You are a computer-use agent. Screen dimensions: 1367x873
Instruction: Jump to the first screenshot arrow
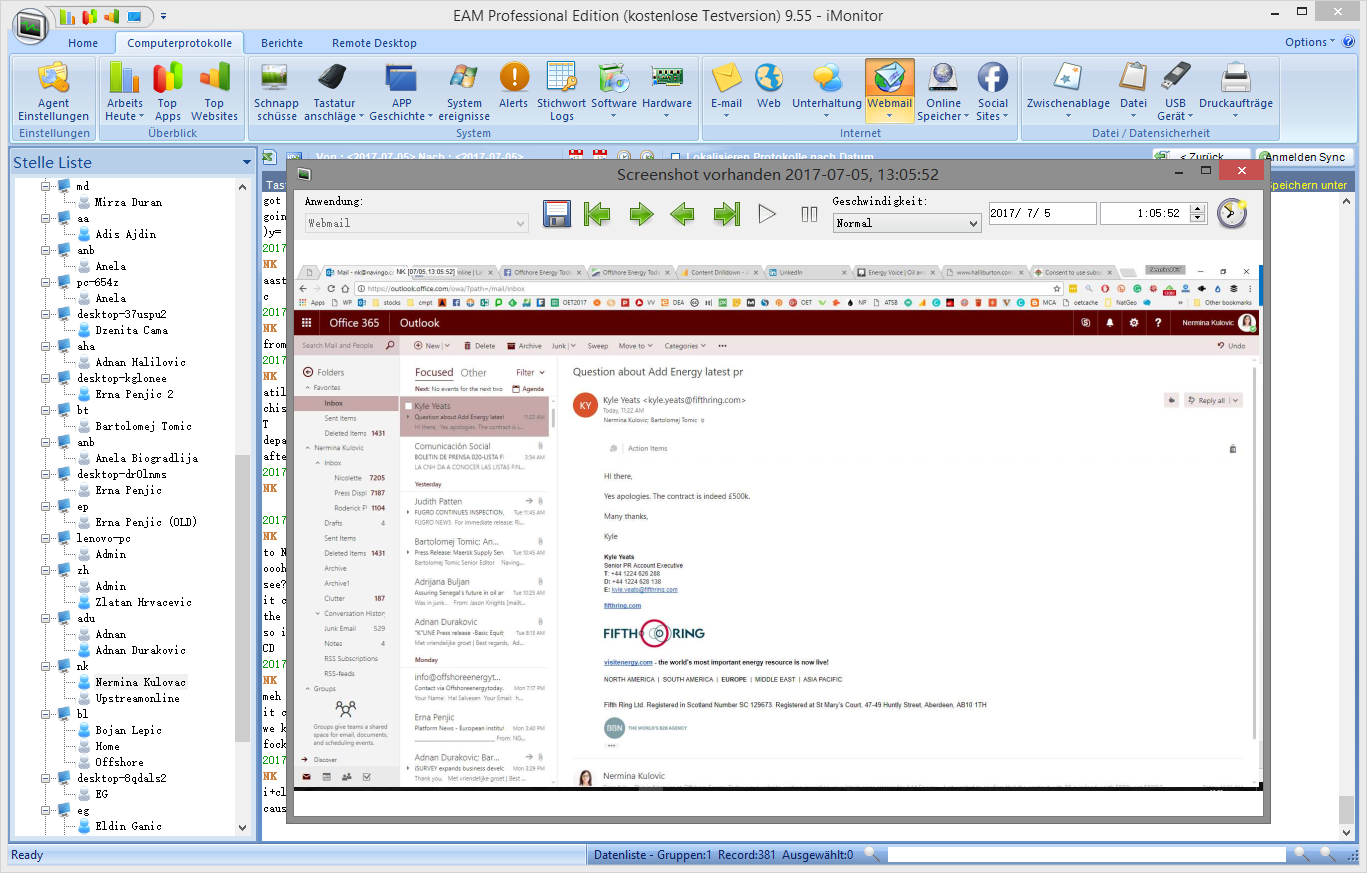coord(597,214)
